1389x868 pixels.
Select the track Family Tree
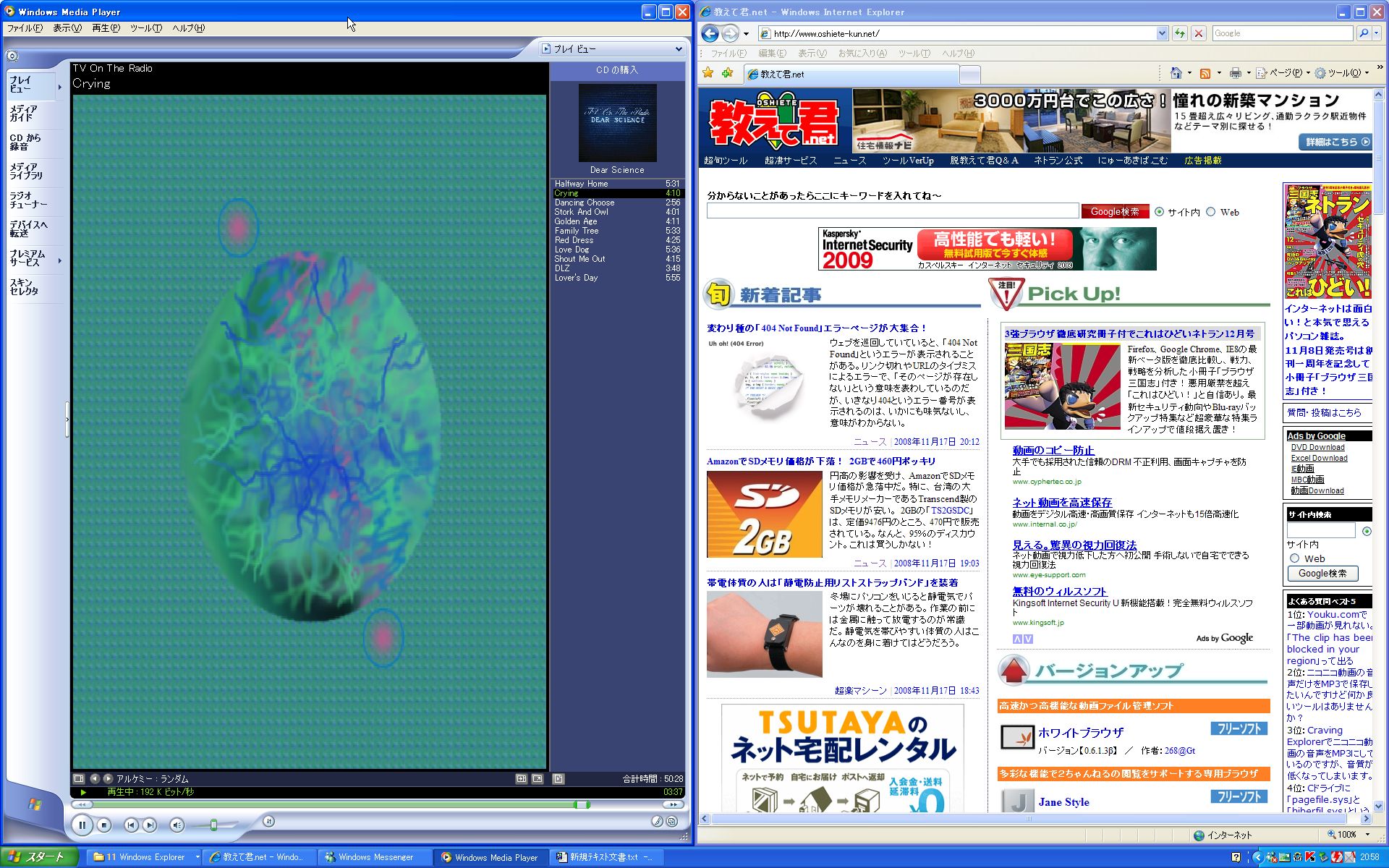point(617,231)
